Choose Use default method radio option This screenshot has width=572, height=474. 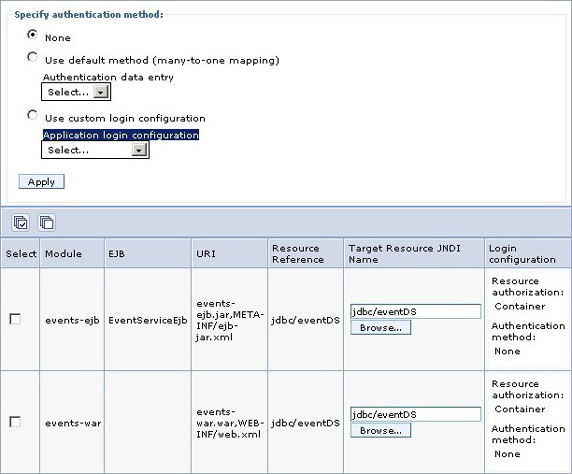32,57
